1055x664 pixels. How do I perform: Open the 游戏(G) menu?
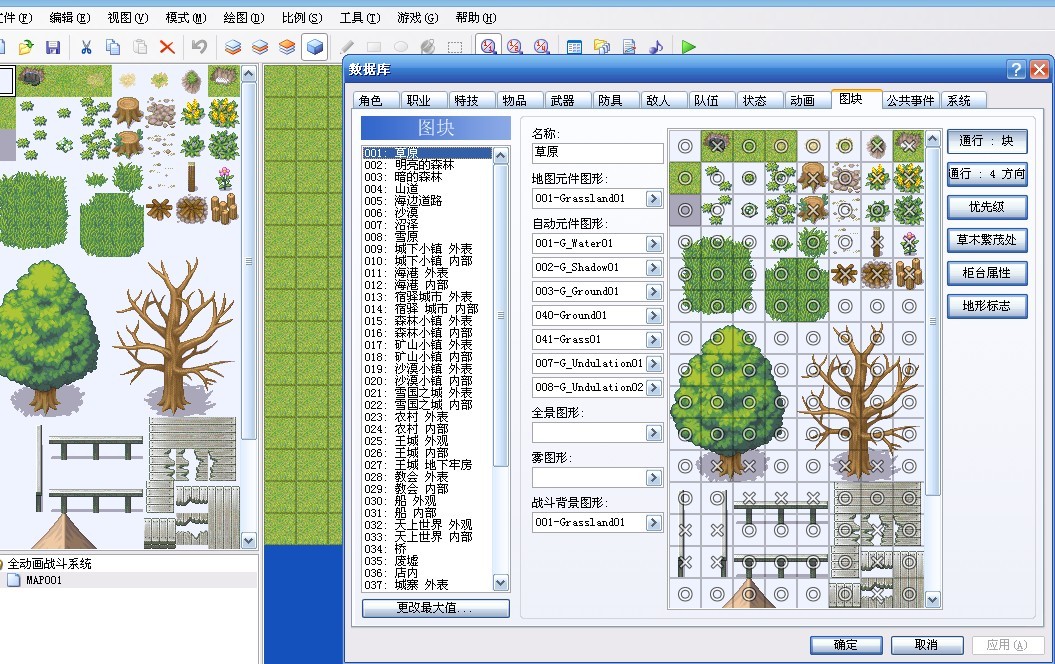(418, 17)
